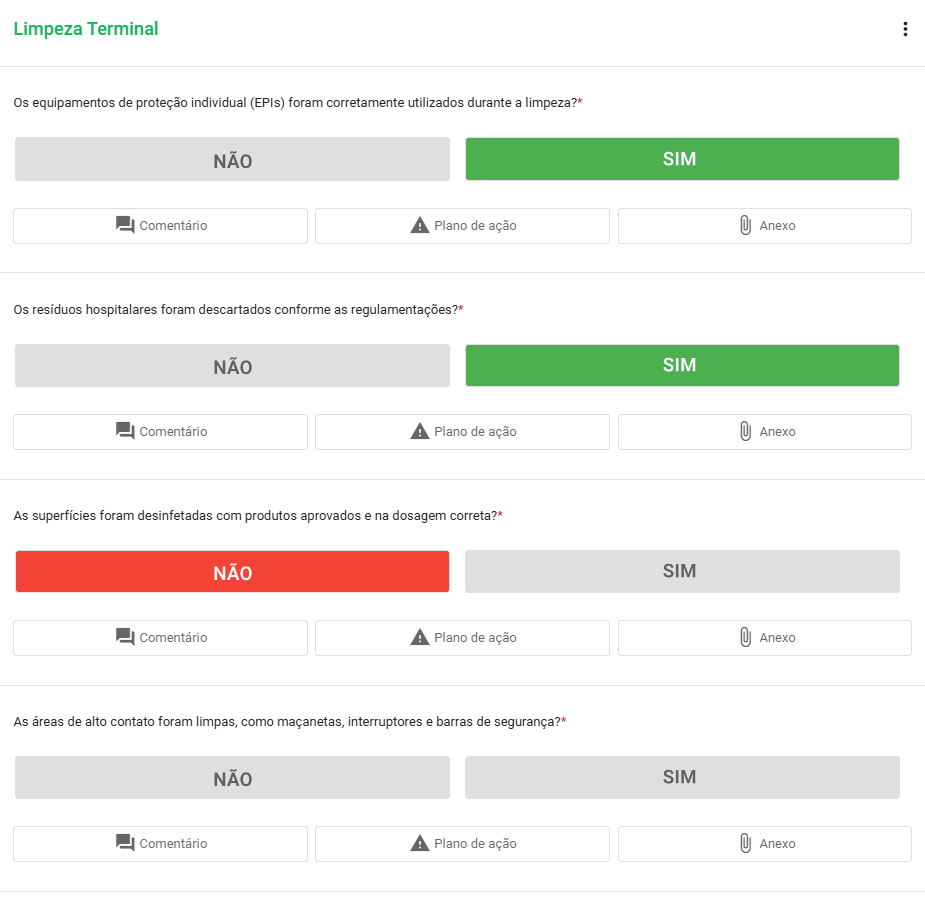The height and width of the screenshot is (901, 925).
Task: Click the warning triangle icon on the EPIs question
Action: 419,225
